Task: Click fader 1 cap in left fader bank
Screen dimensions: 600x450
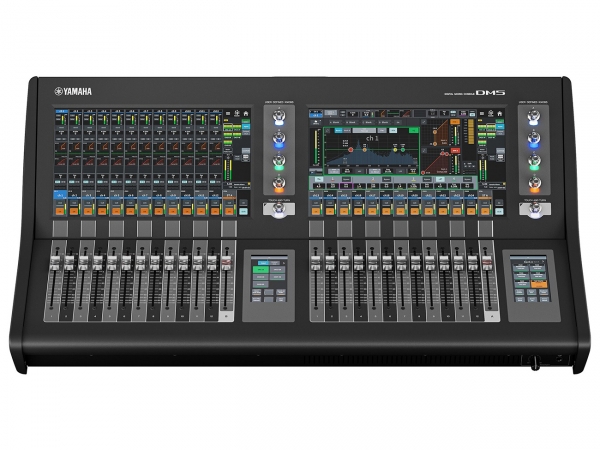Action: [55, 262]
